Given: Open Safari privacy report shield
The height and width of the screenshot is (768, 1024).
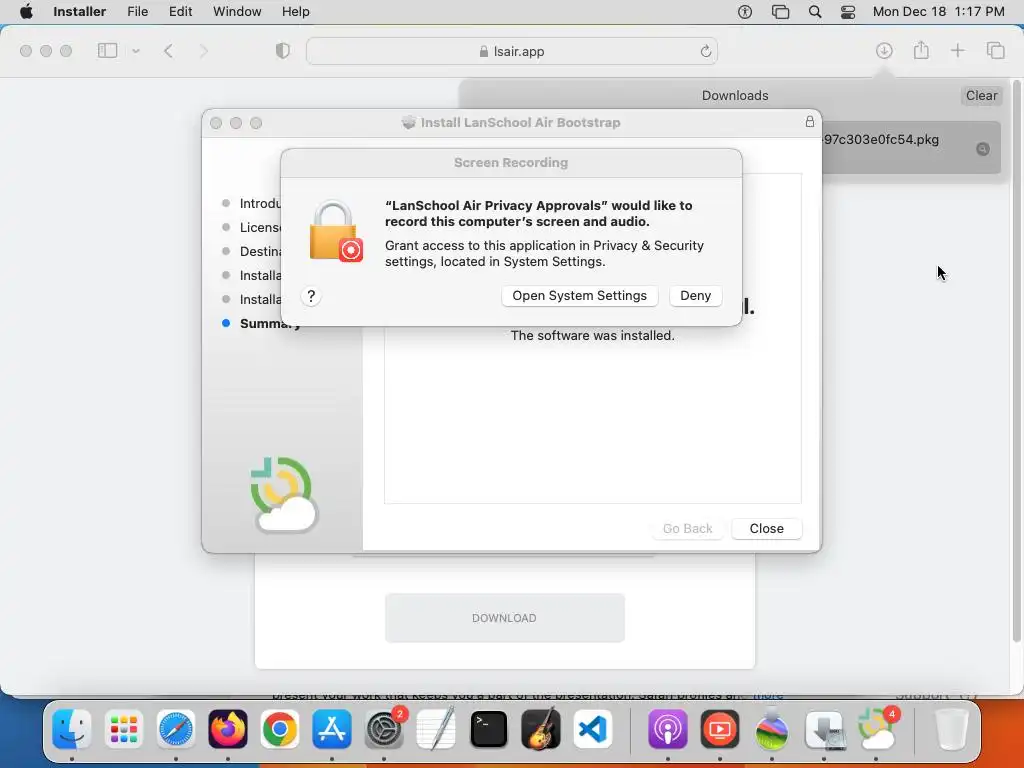Looking at the screenshot, I should point(282,51).
